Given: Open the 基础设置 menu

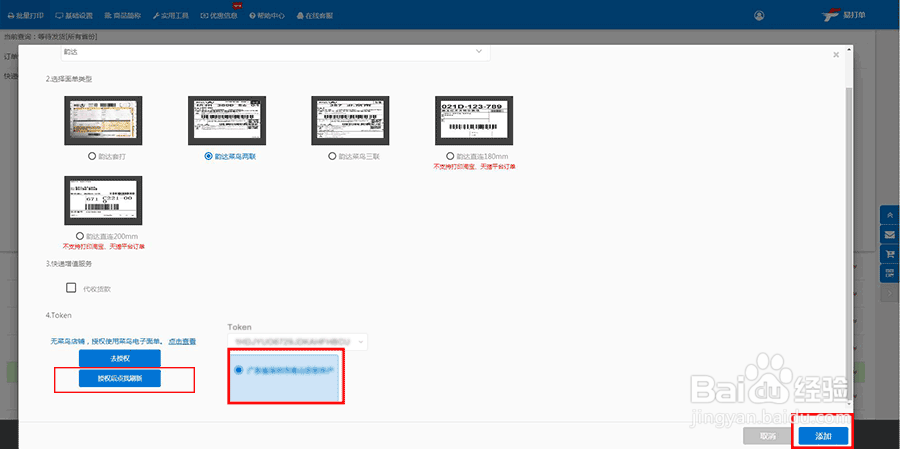Looking at the screenshot, I should 74,16.
